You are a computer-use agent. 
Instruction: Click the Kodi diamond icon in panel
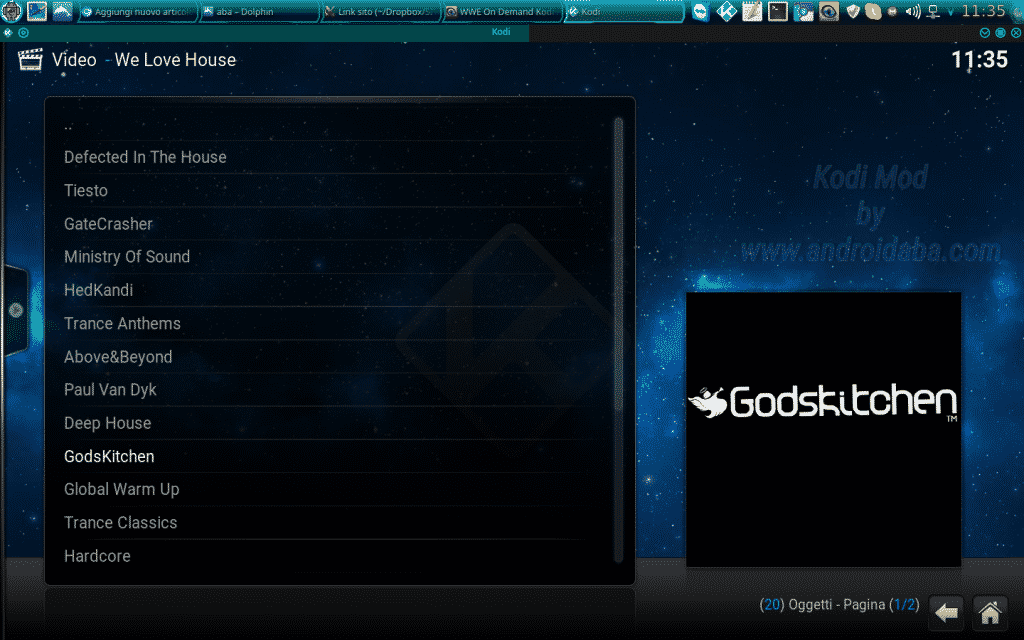[726, 11]
